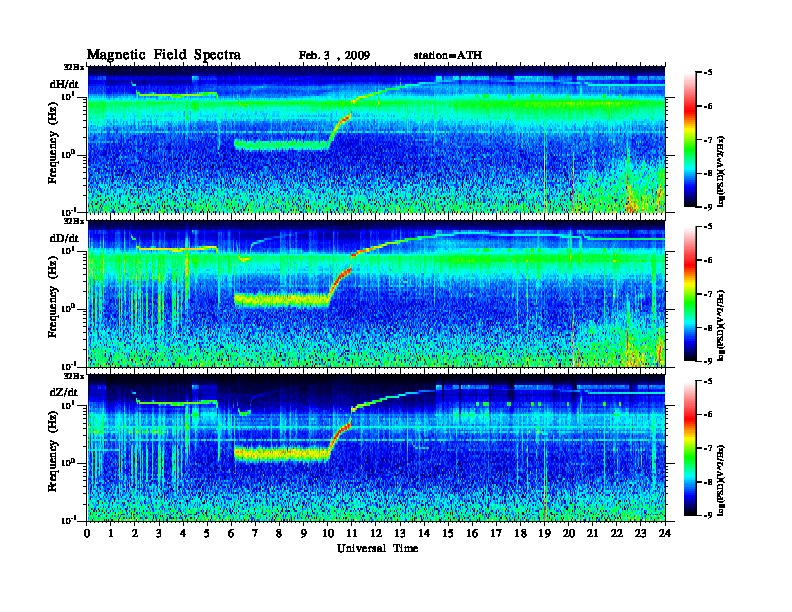Click the -5 tick on the dH/dt color bar
Viewport: 792px width, 612px height.
pyautogui.click(x=708, y=73)
